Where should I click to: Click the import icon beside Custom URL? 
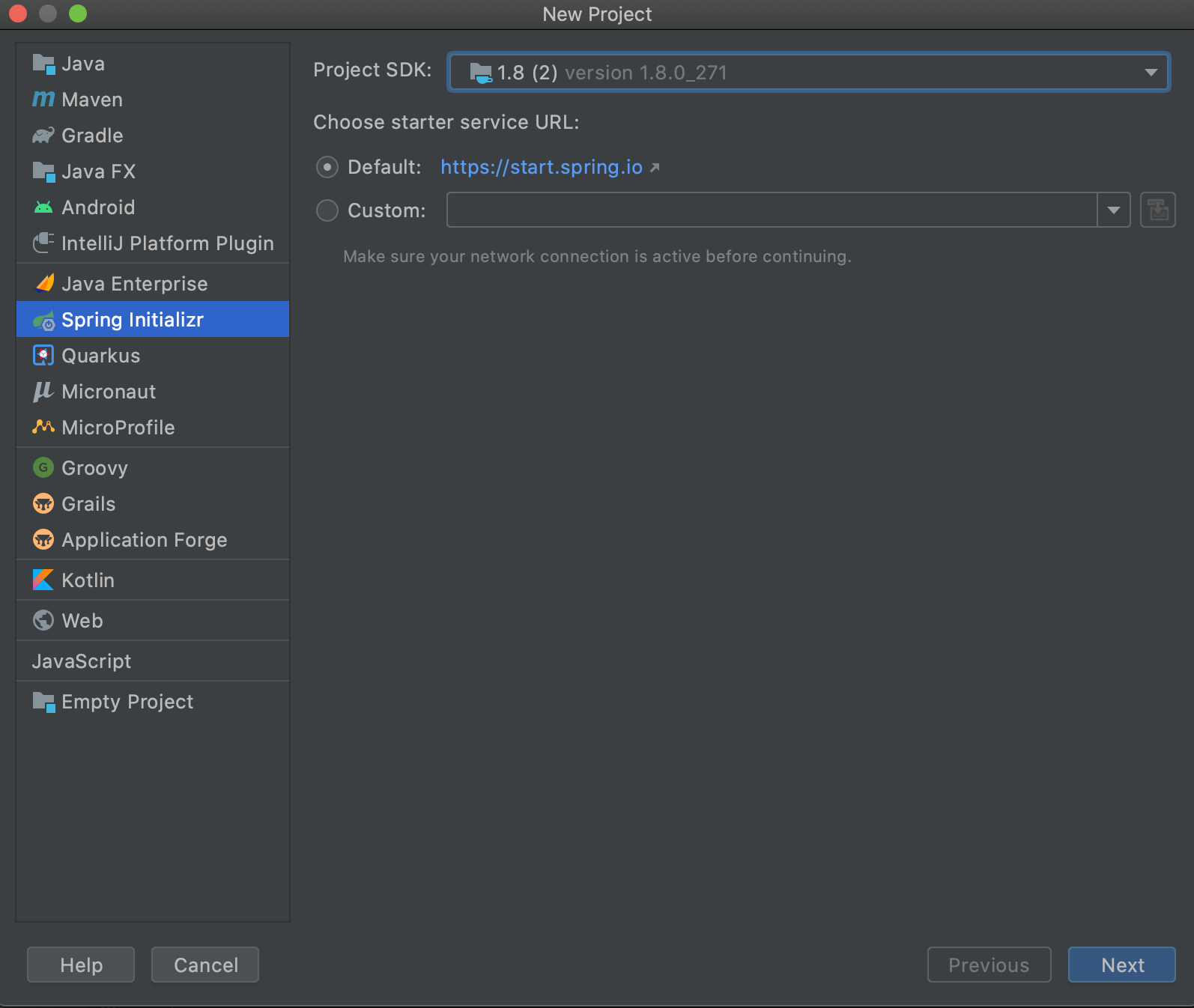point(1157,210)
